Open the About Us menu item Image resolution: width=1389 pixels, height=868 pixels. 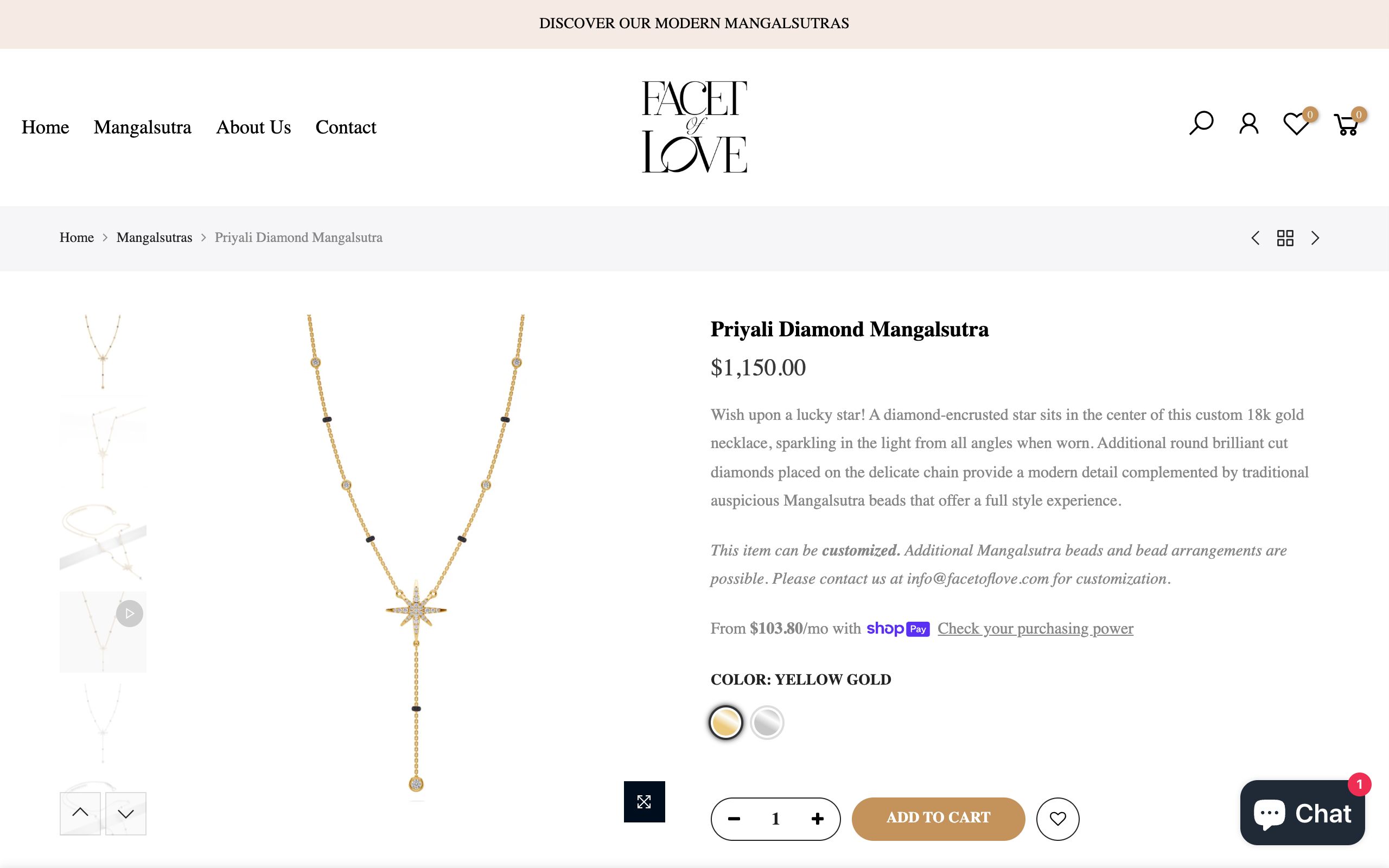coord(253,127)
